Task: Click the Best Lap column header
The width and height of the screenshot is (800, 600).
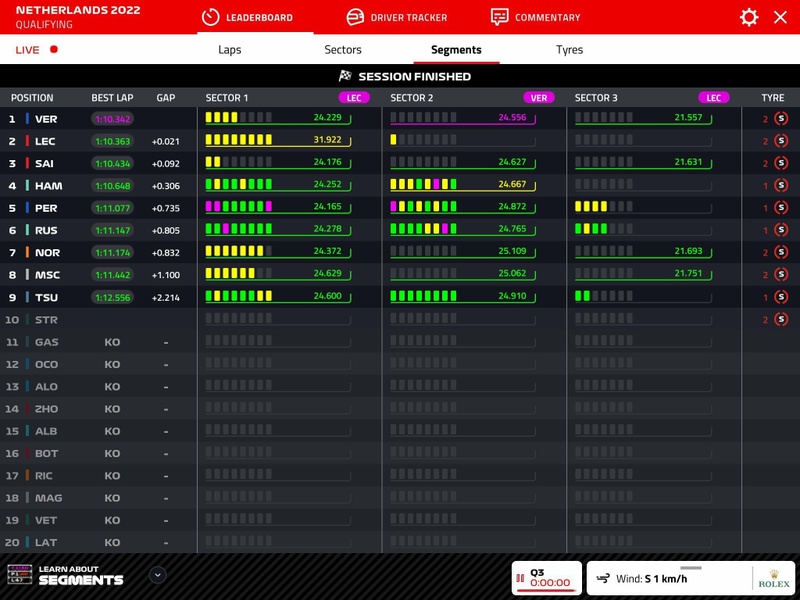Action: pos(112,98)
